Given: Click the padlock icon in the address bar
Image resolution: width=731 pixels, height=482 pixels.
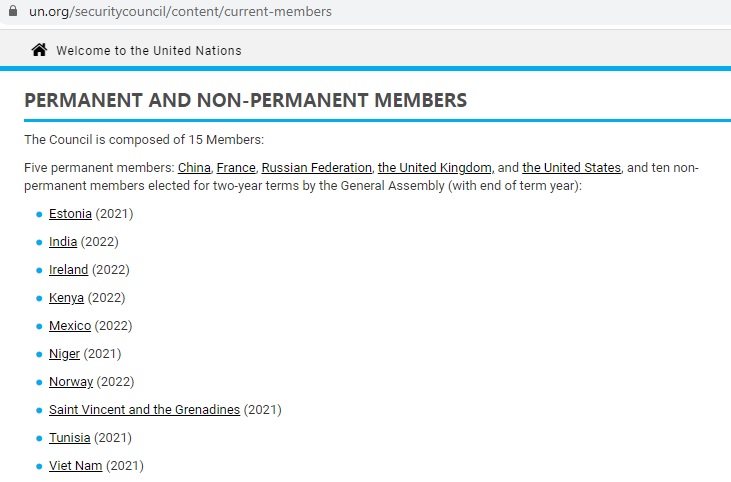Looking at the screenshot, I should pos(11,12).
